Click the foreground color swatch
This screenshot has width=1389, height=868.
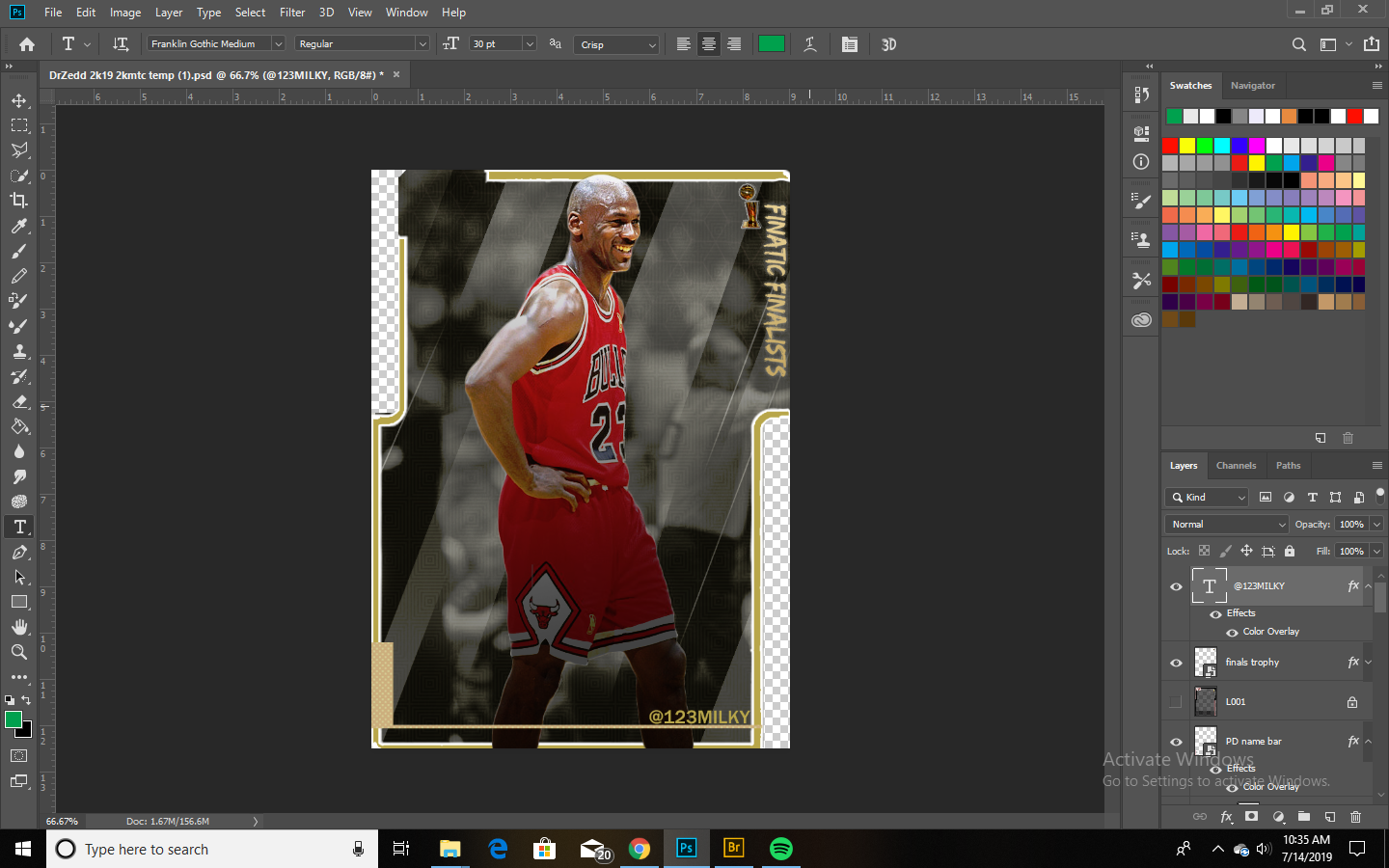click(14, 719)
